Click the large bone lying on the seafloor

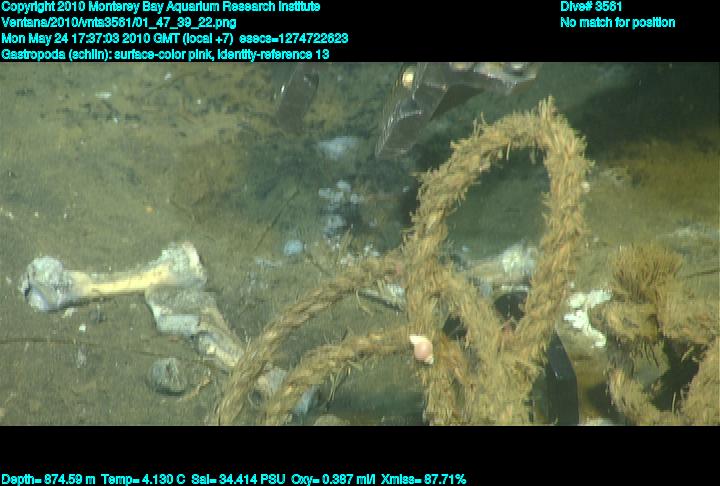tap(115, 278)
